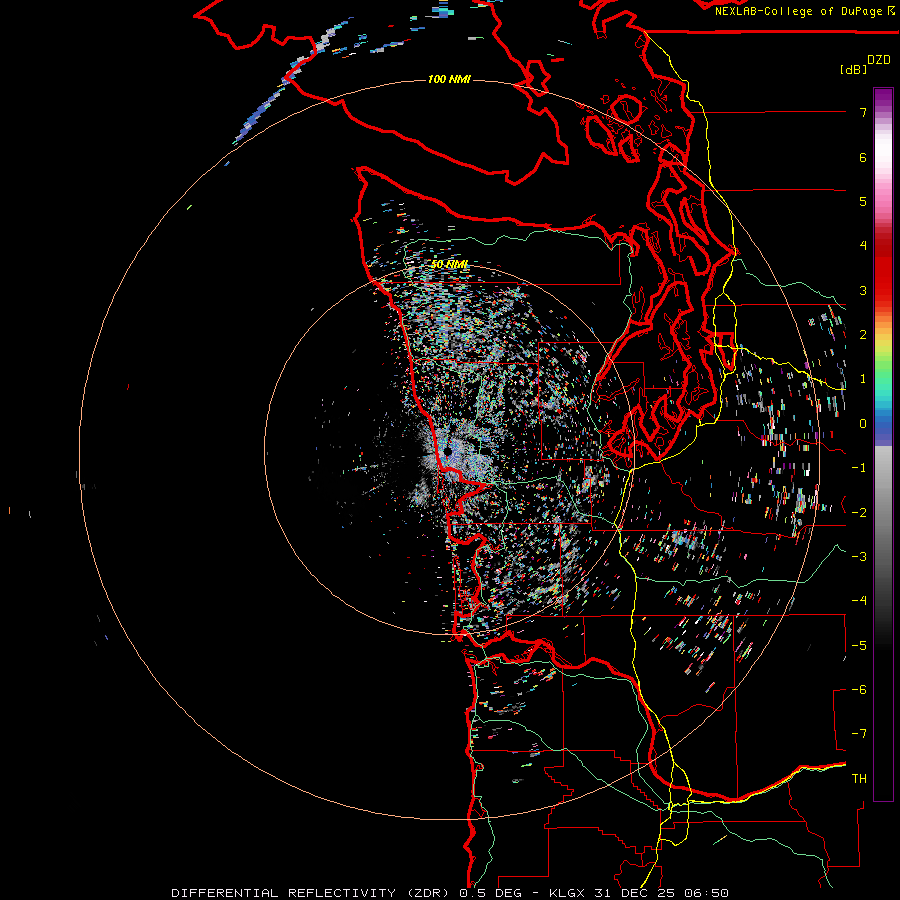Click the DIFFERENTIAL REFLECTIVITY (ZDR) caption text
The height and width of the screenshot is (900, 900).
(312, 893)
